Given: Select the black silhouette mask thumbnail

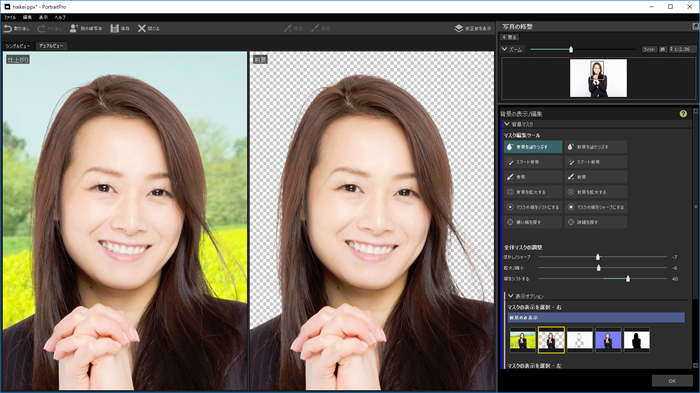Looking at the screenshot, I should pyautogui.click(x=637, y=340).
